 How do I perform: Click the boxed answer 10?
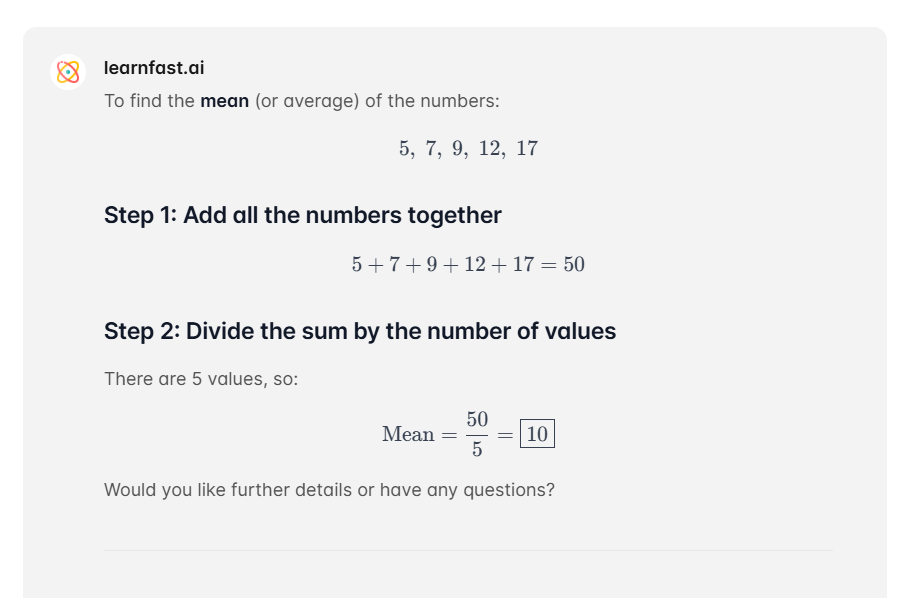(x=537, y=433)
